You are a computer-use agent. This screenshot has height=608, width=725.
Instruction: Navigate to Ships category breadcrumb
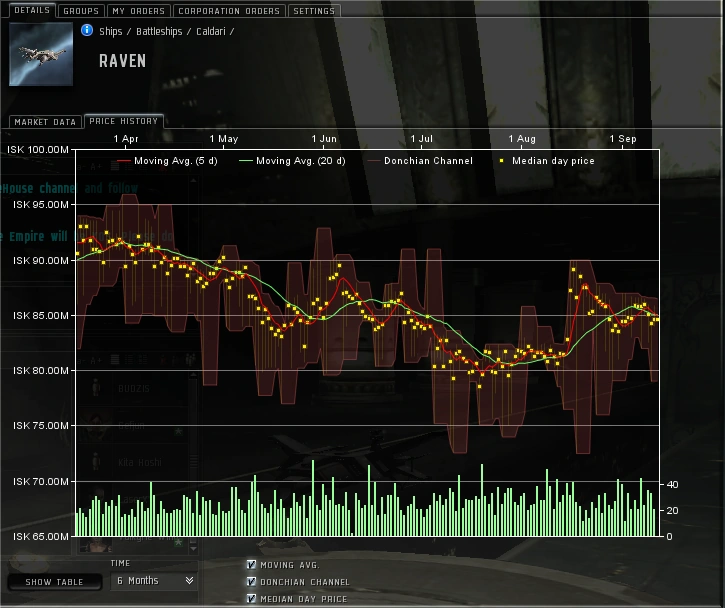click(x=111, y=31)
